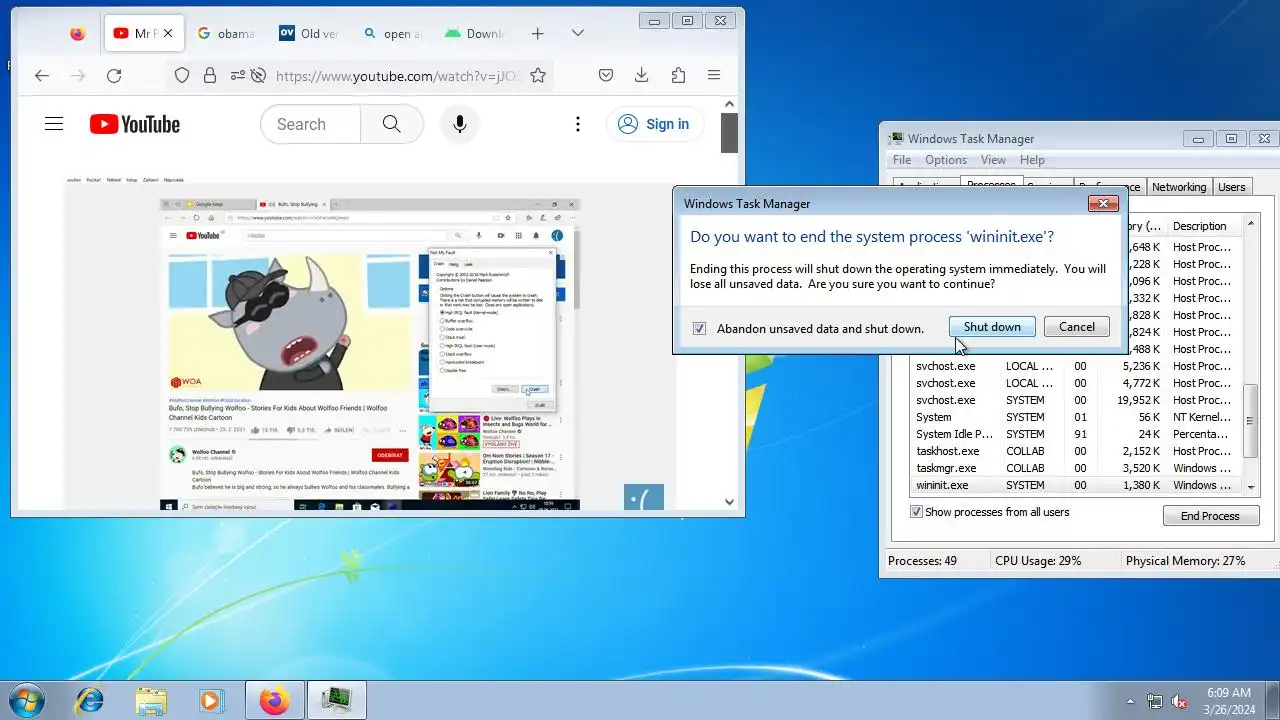Show hidden system tray icons
The width and height of the screenshot is (1280, 720).
pos(1131,701)
